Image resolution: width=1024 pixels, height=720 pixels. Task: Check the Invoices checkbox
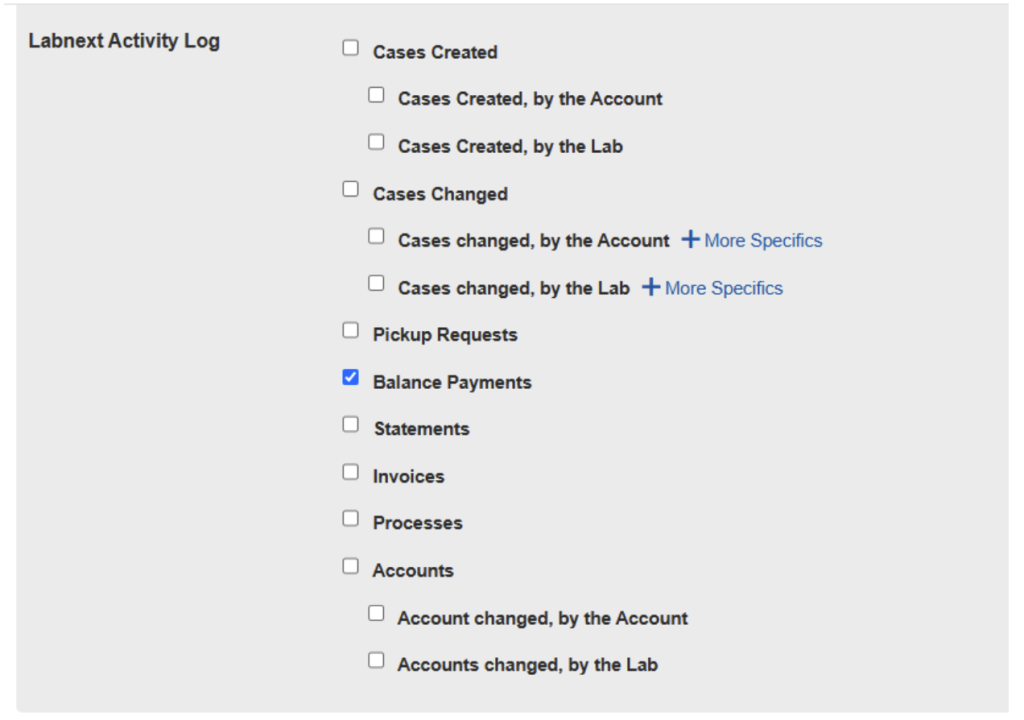tap(350, 472)
